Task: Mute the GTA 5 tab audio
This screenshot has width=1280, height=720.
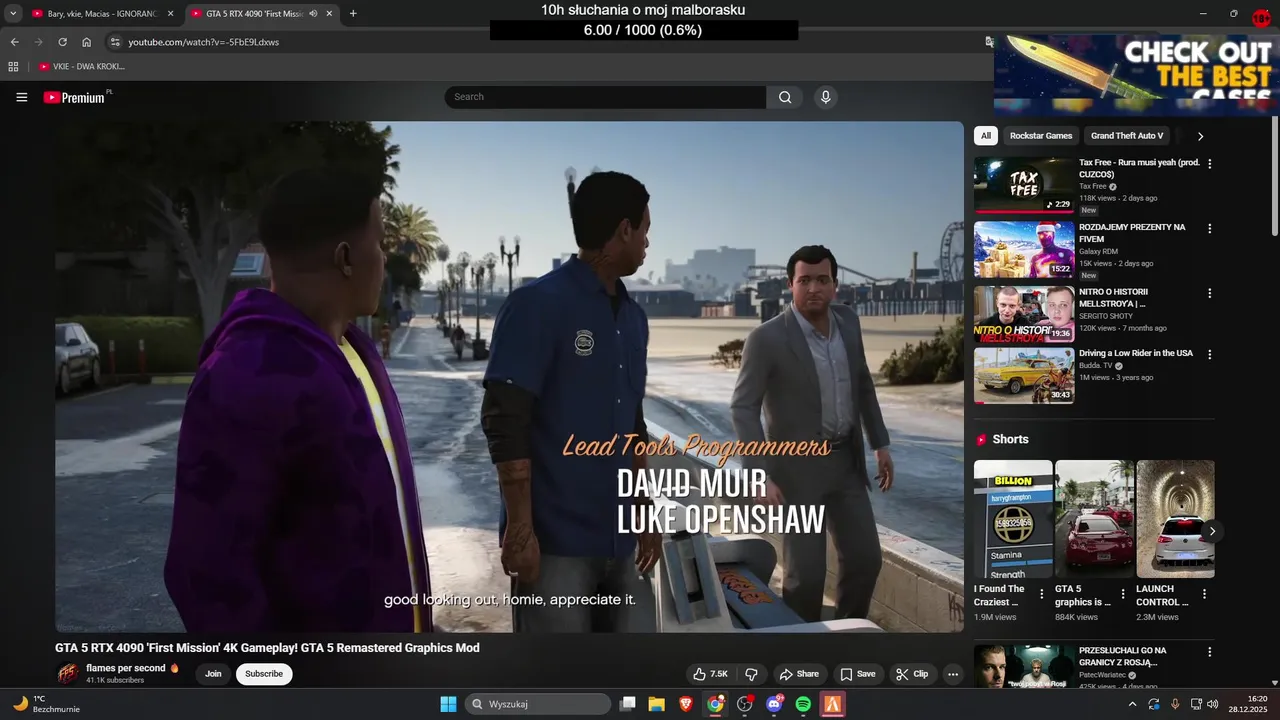Action: click(313, 14)
